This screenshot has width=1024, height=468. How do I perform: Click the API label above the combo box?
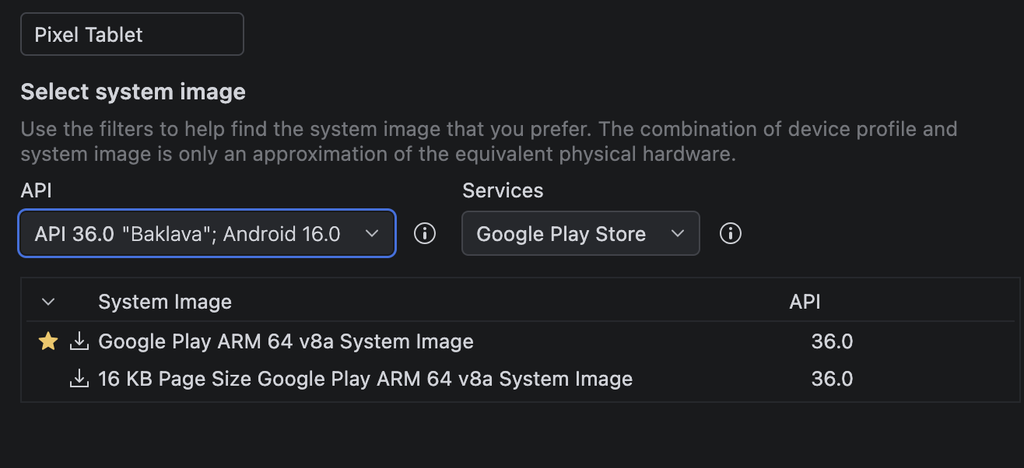pyautogui.click(x=36, y=190)
